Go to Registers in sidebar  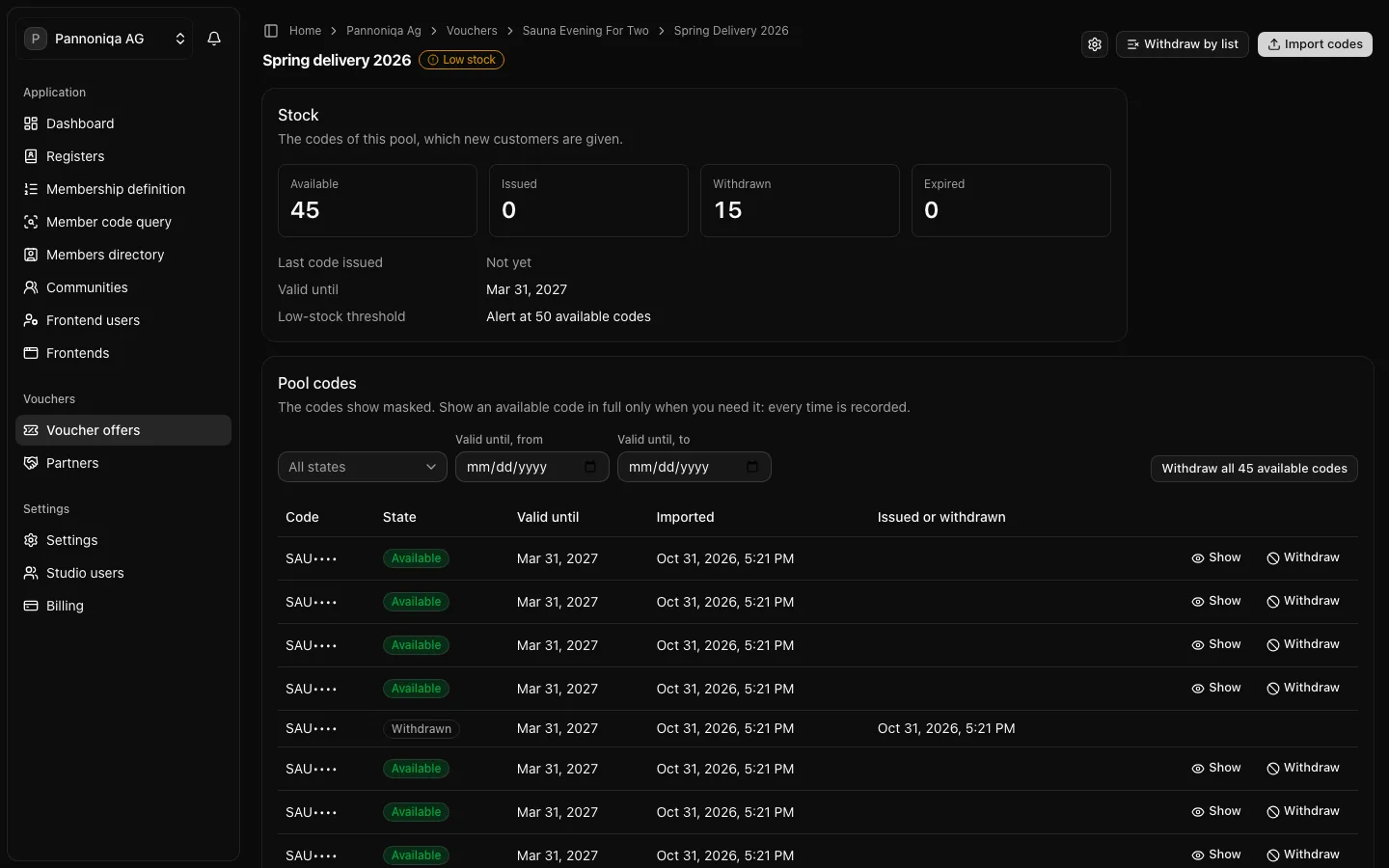123,156
